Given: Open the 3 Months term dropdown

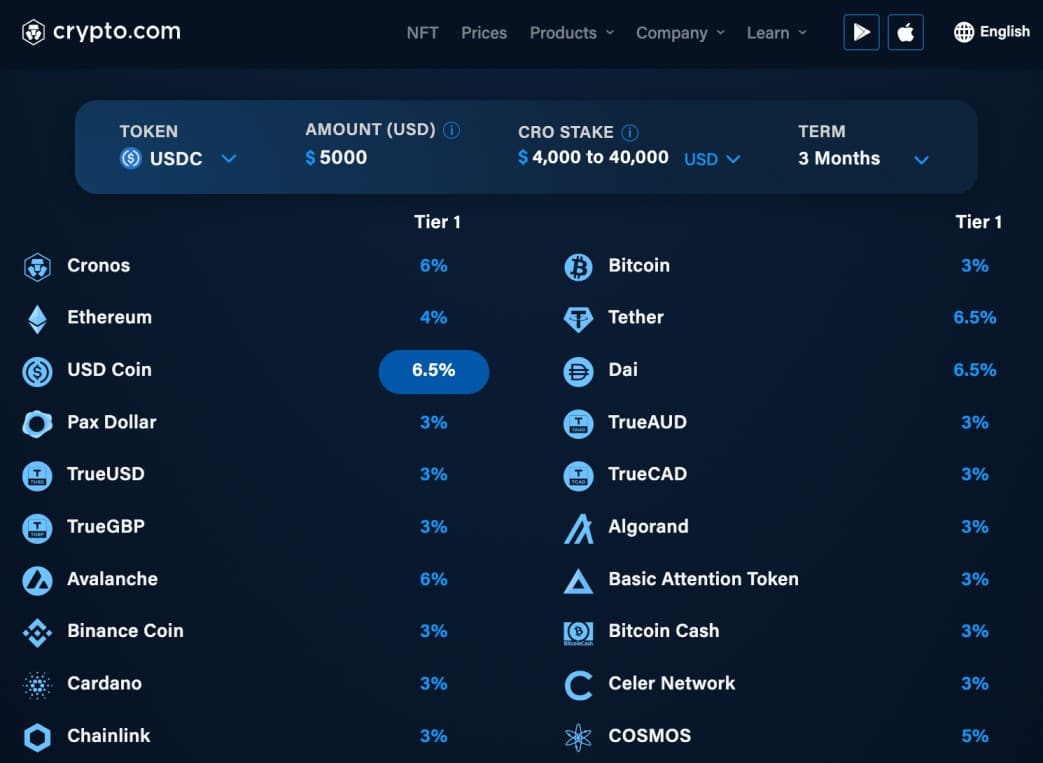Looking at the screenshot, I should (863, 158).
